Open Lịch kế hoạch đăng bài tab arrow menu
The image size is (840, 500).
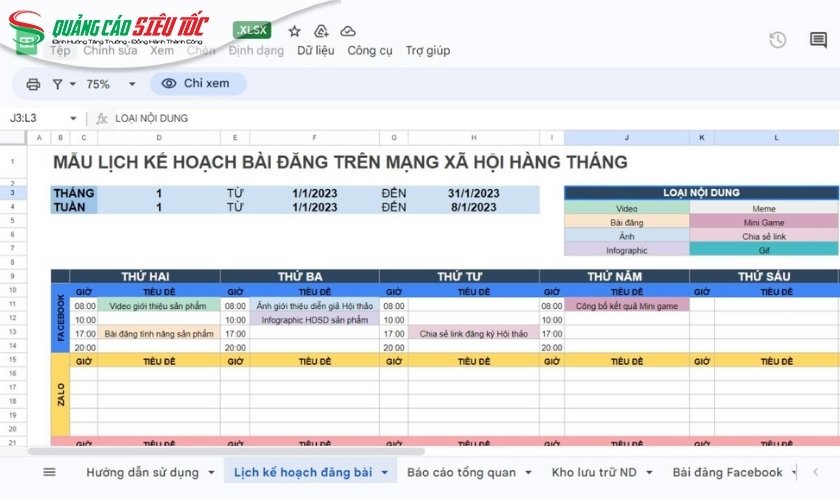[385, 473]
